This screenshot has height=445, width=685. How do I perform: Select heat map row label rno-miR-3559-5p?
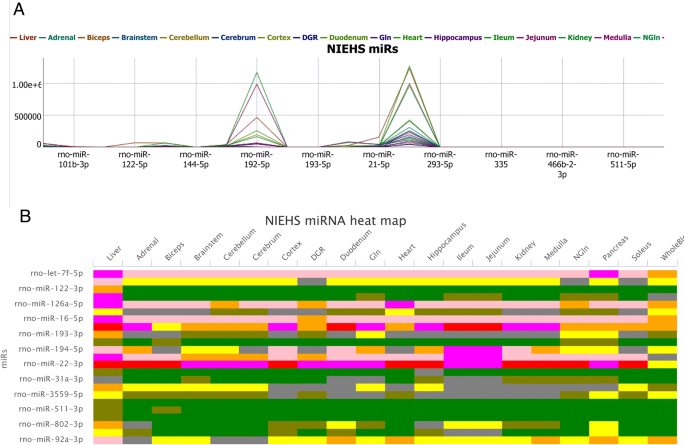pos(49,394)
